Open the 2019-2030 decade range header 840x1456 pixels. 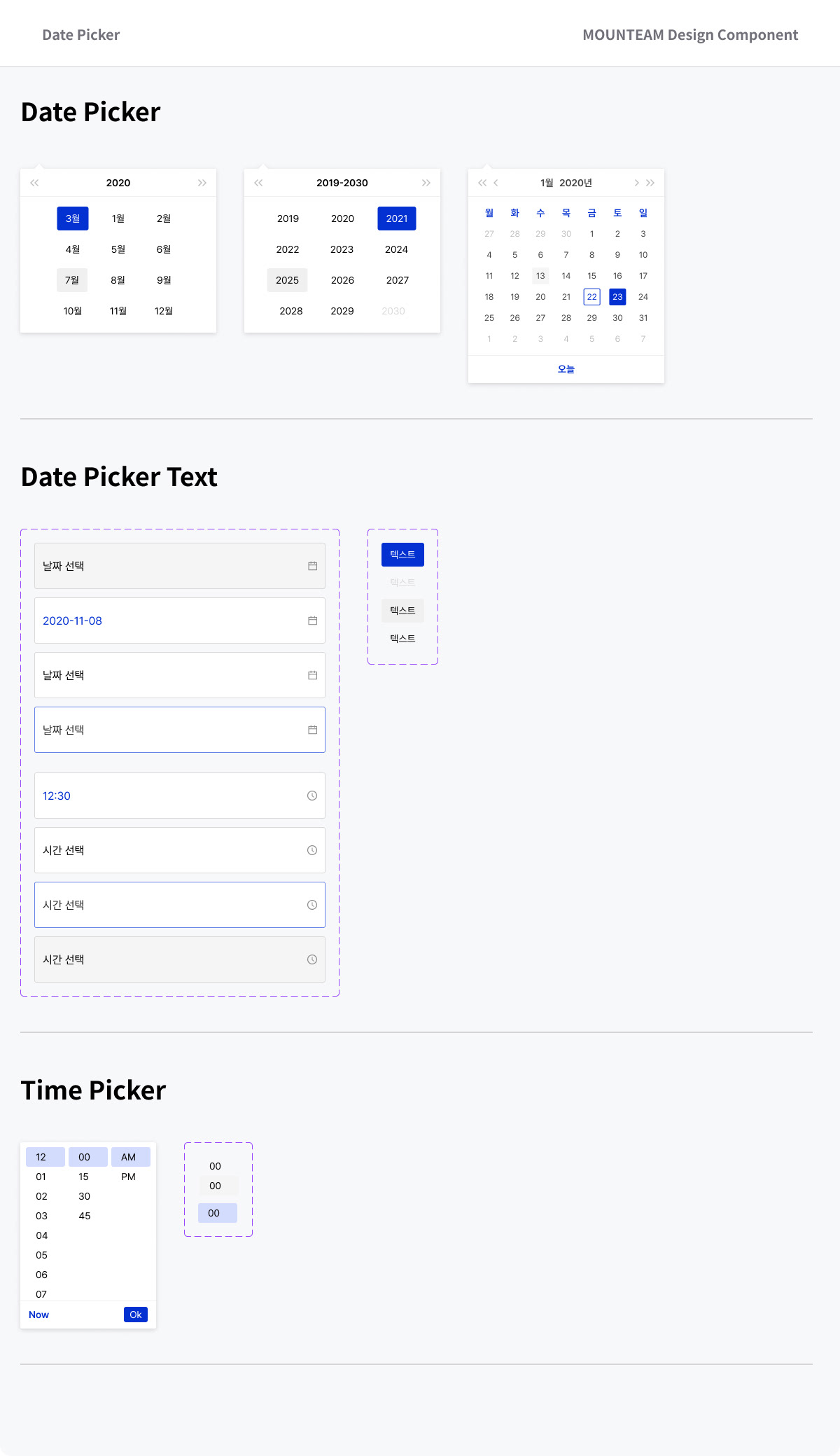click(342, 183)
